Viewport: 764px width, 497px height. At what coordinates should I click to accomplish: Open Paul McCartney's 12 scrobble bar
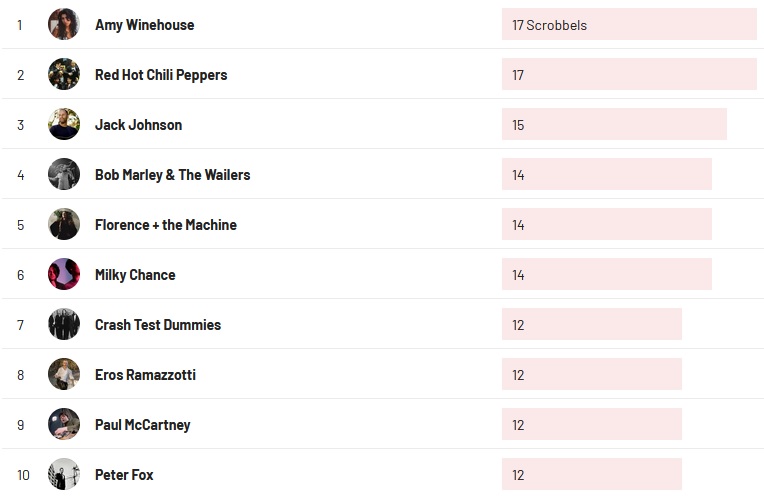coord(591,425)
